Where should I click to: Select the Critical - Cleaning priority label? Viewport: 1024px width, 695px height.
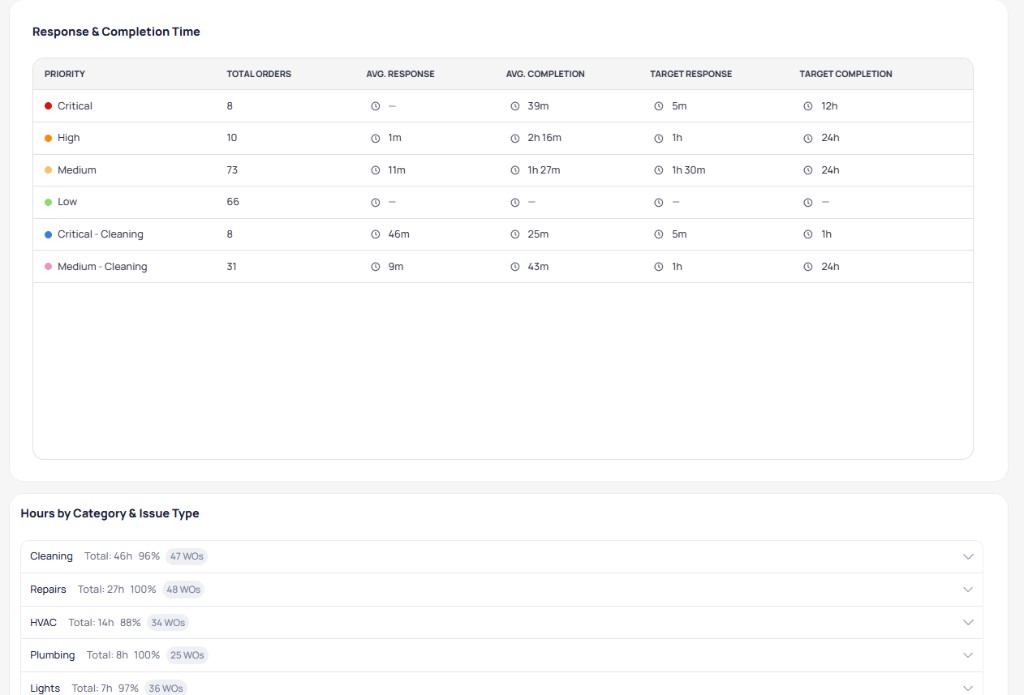(101, 234)
